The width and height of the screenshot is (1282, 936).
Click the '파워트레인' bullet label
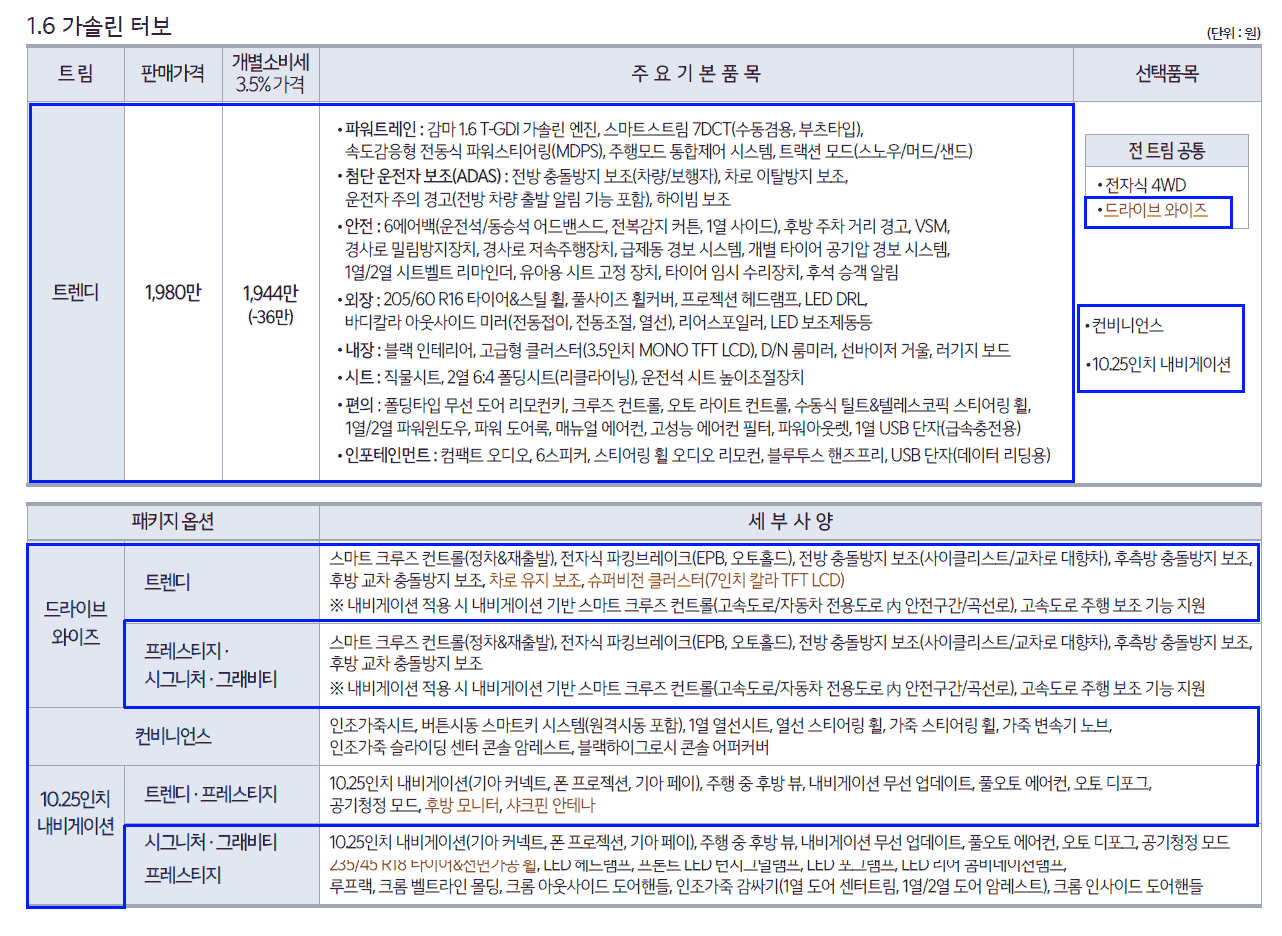[382, 130]
